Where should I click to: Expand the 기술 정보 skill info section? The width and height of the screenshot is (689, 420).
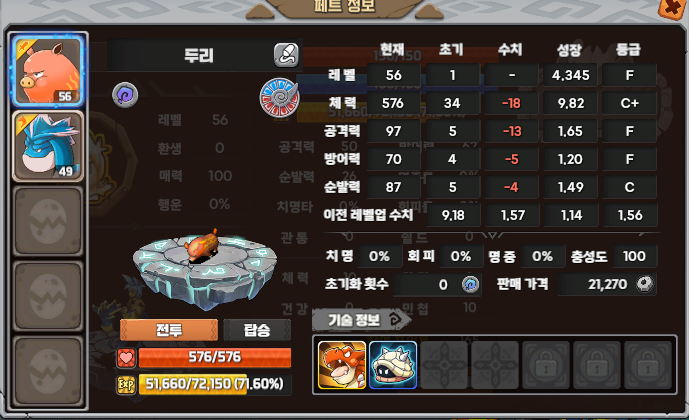point(362,320)
